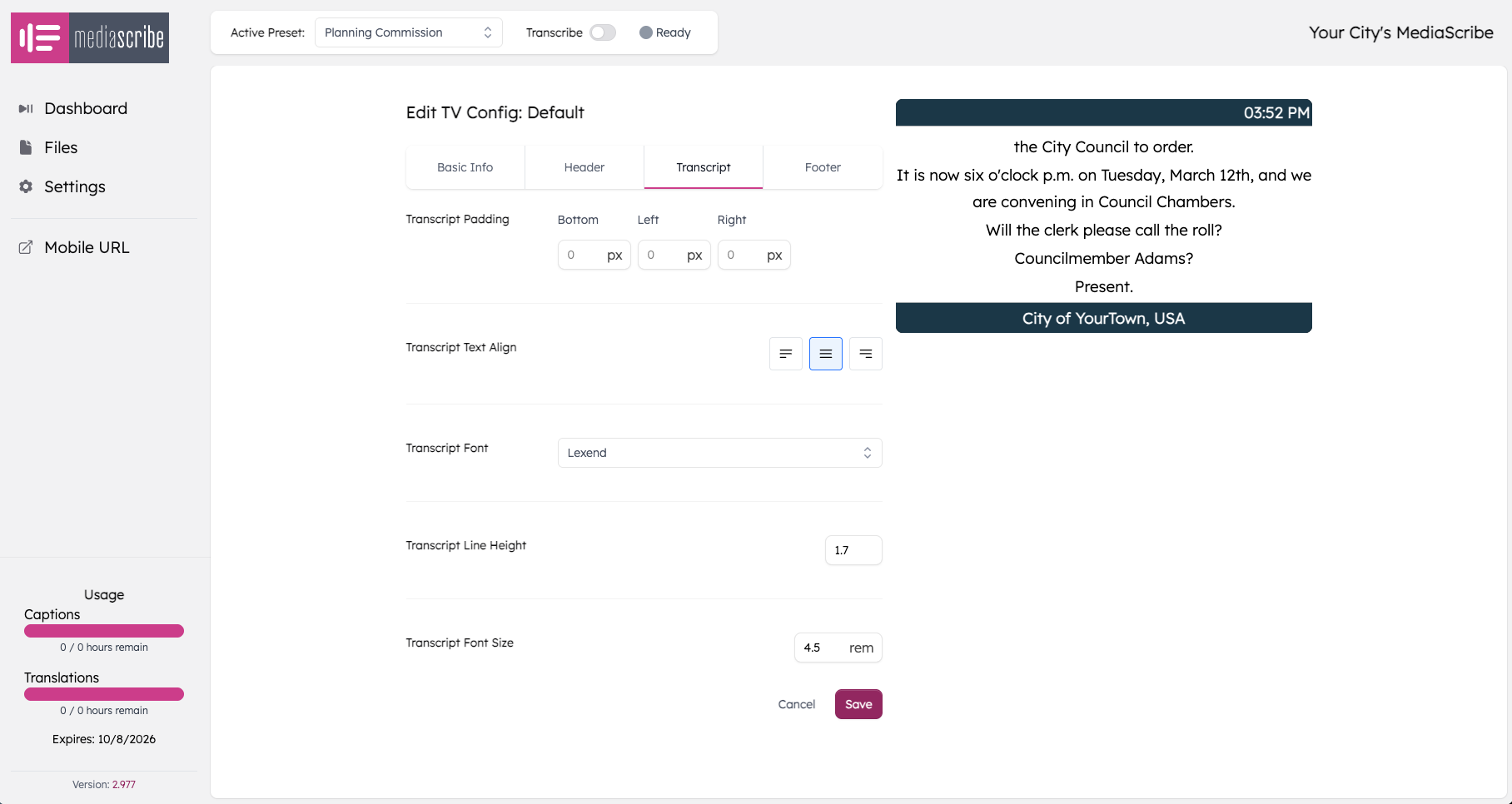Screen dimensions: 1512x804
Task: Click the Mobile URL external link icon
Action: 26,246
